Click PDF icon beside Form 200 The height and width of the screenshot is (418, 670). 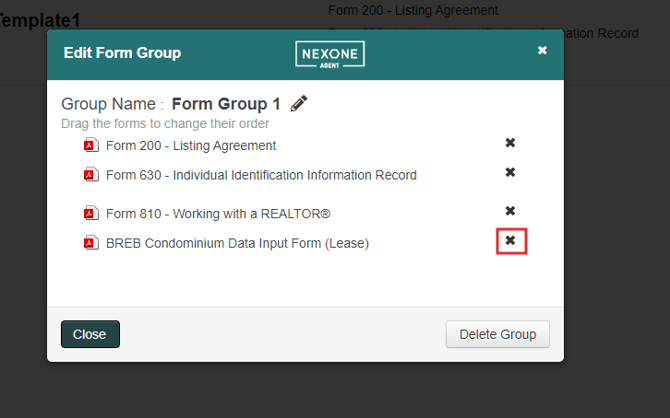click(x=91, y=145)
